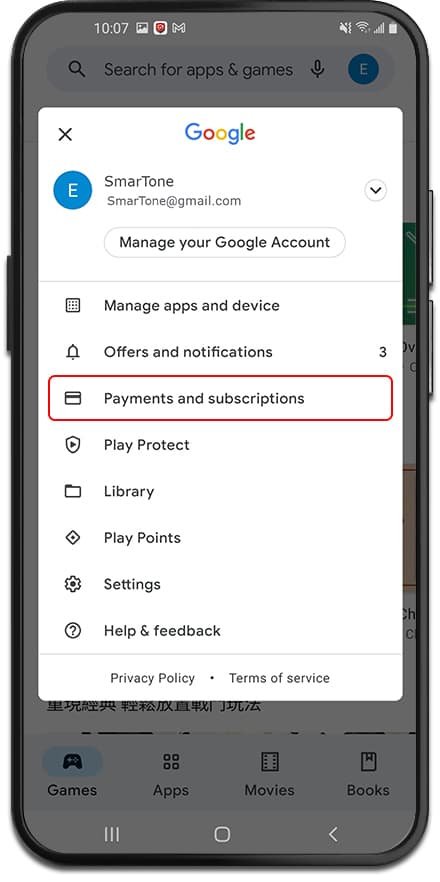The width and height of the screenshot is (440, 882).
Task: Tap the Play Protect shield icon
Action: 73,445
